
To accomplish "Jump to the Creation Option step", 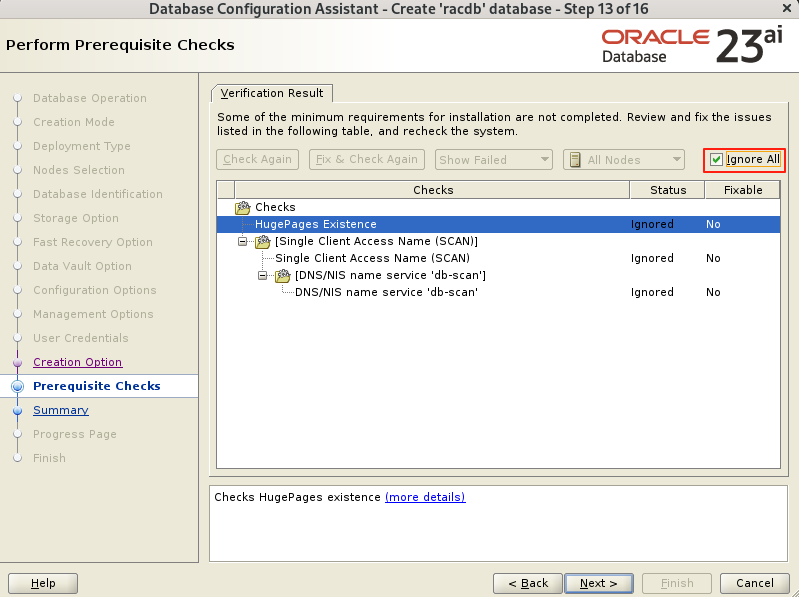I will (x=77, y=362).
